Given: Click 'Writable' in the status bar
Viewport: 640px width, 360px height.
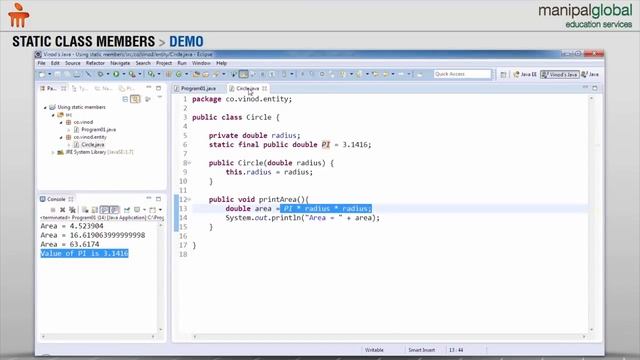Looking at the screenshot, I should click(374, 350).
